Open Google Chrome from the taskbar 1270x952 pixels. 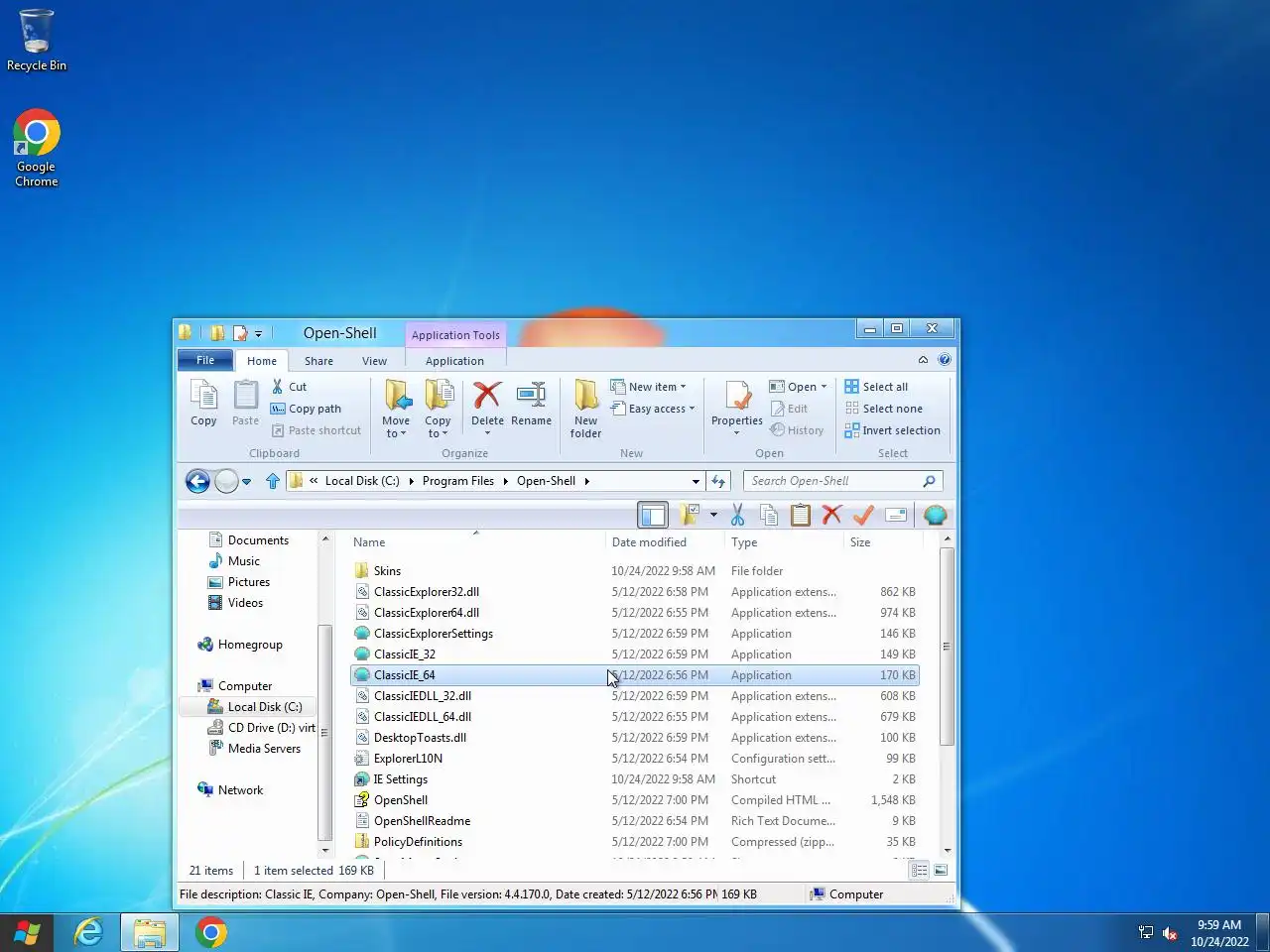pyautogui.click(x=210, y=932)
